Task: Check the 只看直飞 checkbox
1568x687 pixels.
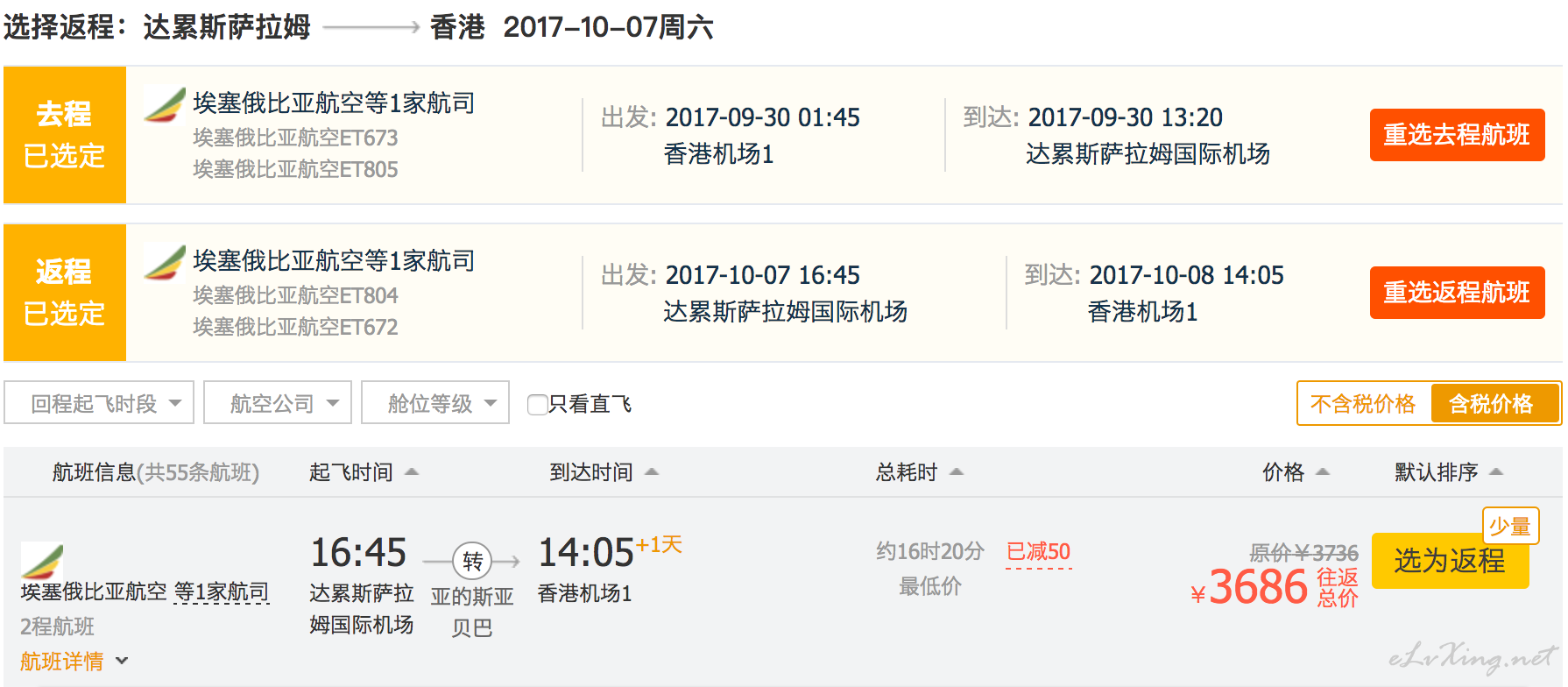Action: (537, 404)
